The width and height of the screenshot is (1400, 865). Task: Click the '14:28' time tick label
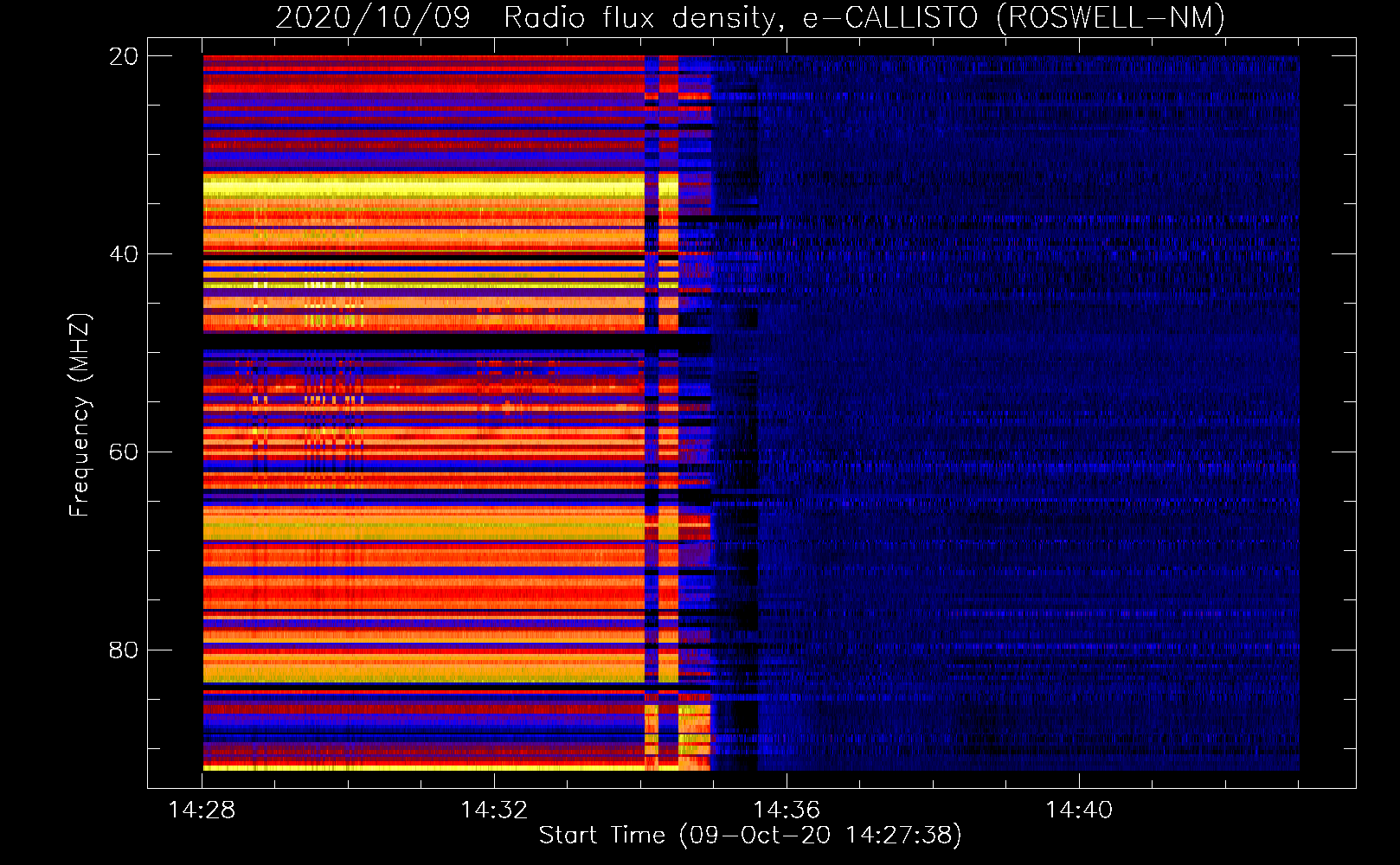202,810
